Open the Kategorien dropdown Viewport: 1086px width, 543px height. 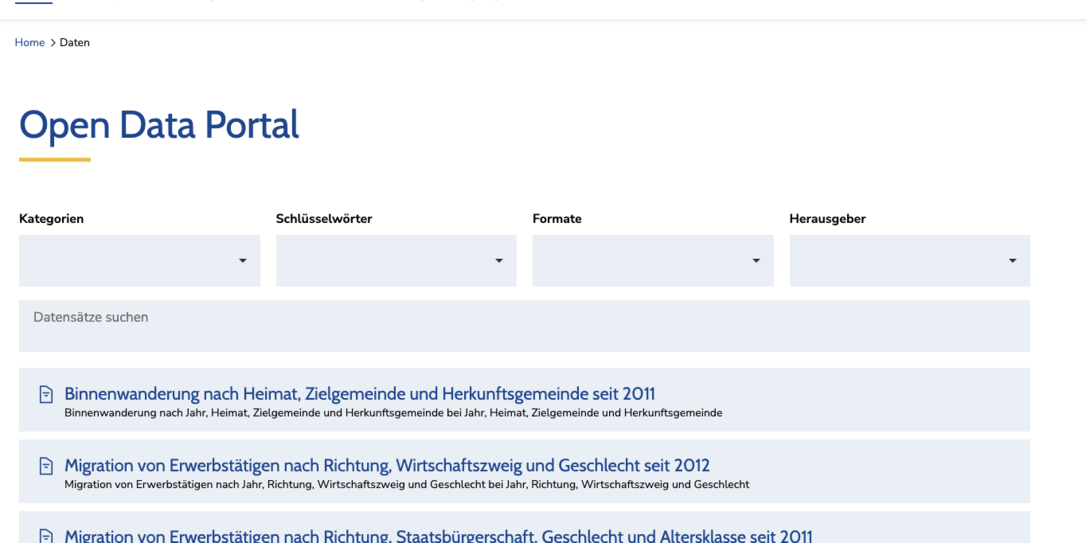(x=139, y=260)
